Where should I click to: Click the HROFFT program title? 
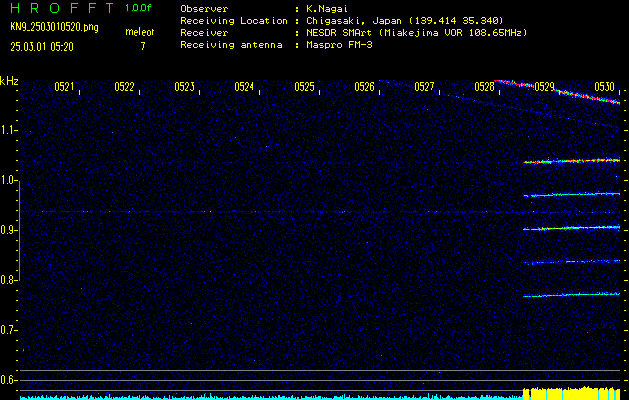pos(63,8)
